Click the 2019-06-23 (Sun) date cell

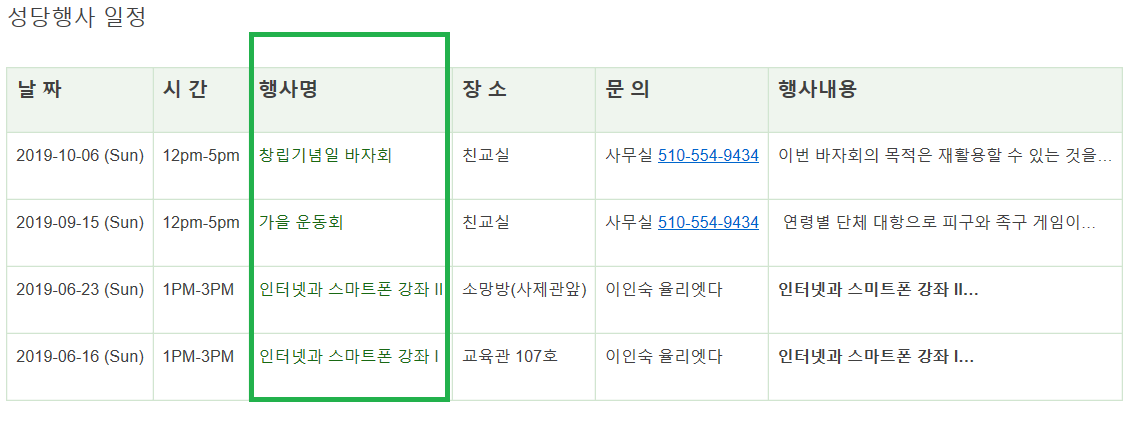(80, 290)
